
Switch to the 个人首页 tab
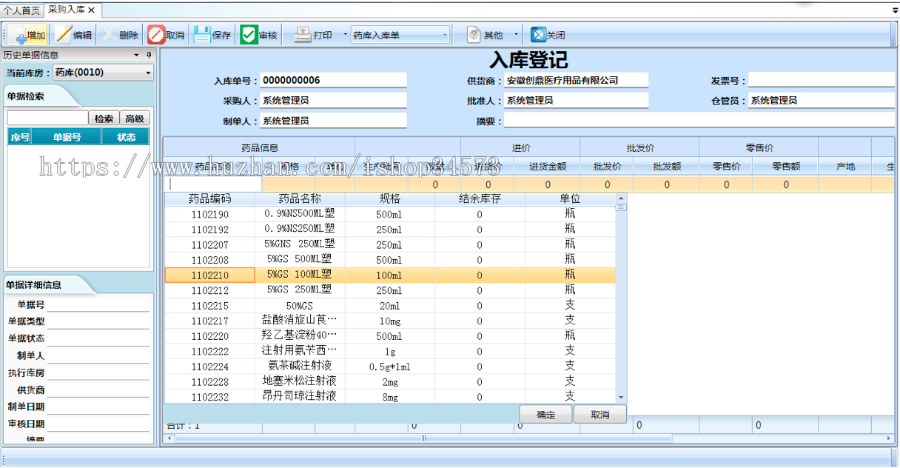point(21,10)
